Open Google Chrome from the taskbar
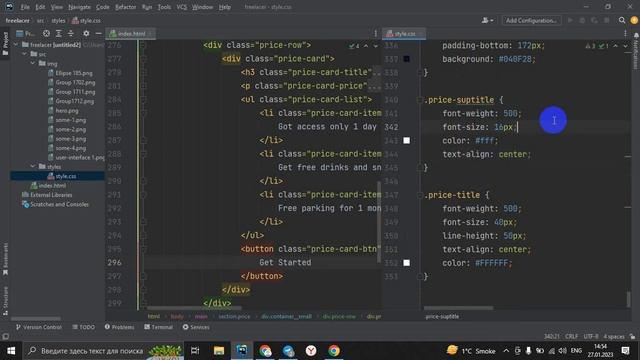This screenshot has height=360, width=640. pos(334,351)
